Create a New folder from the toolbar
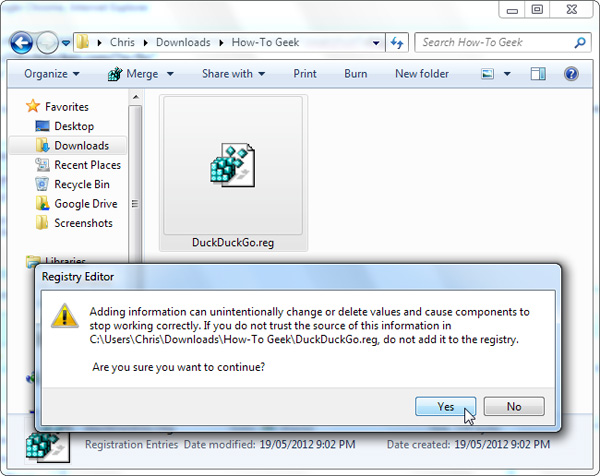The width and height of the screenshot is (600, 476). tap(422, 73)
